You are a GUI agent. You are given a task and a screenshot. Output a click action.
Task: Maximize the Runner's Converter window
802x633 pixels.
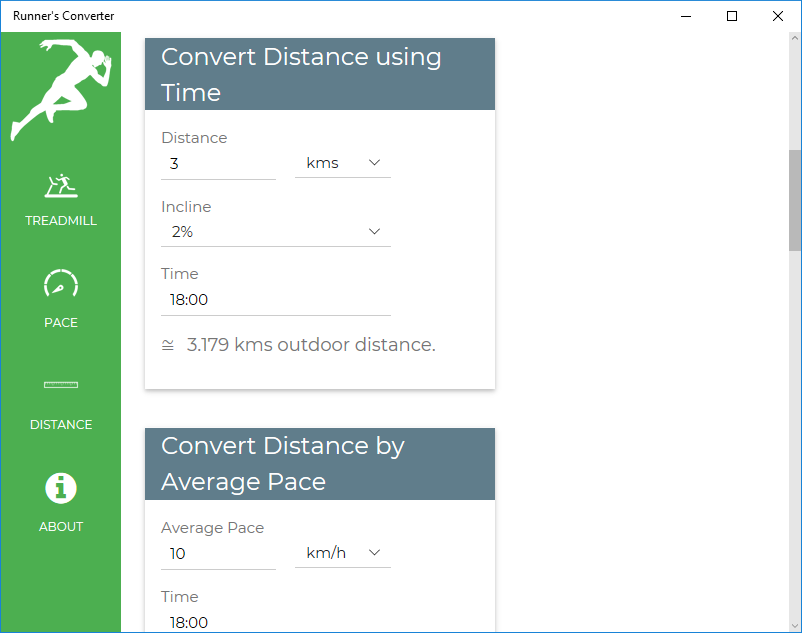(x=732, y=16)
